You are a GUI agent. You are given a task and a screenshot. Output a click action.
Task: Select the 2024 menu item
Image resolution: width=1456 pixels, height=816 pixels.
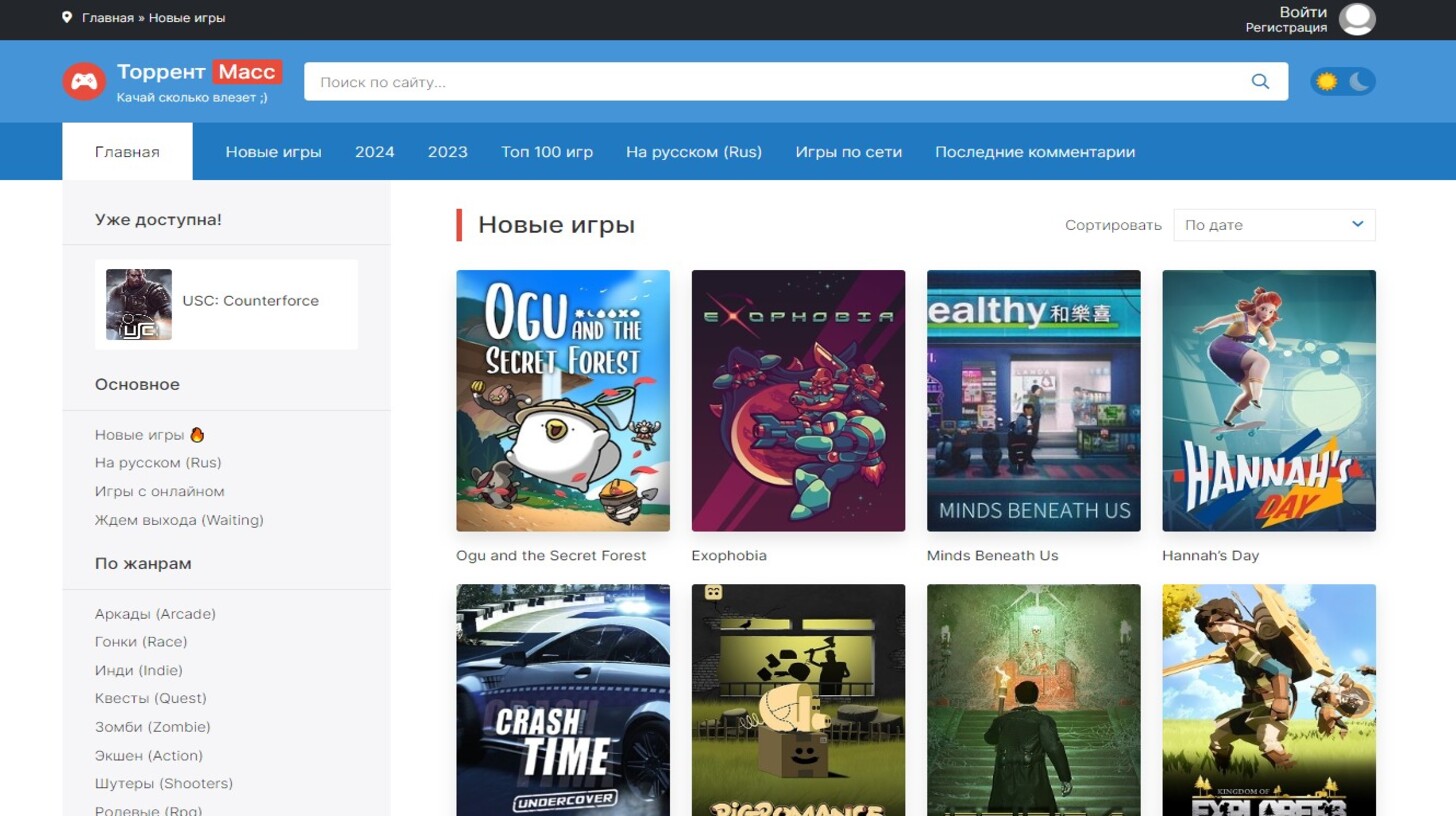[374, 152]
